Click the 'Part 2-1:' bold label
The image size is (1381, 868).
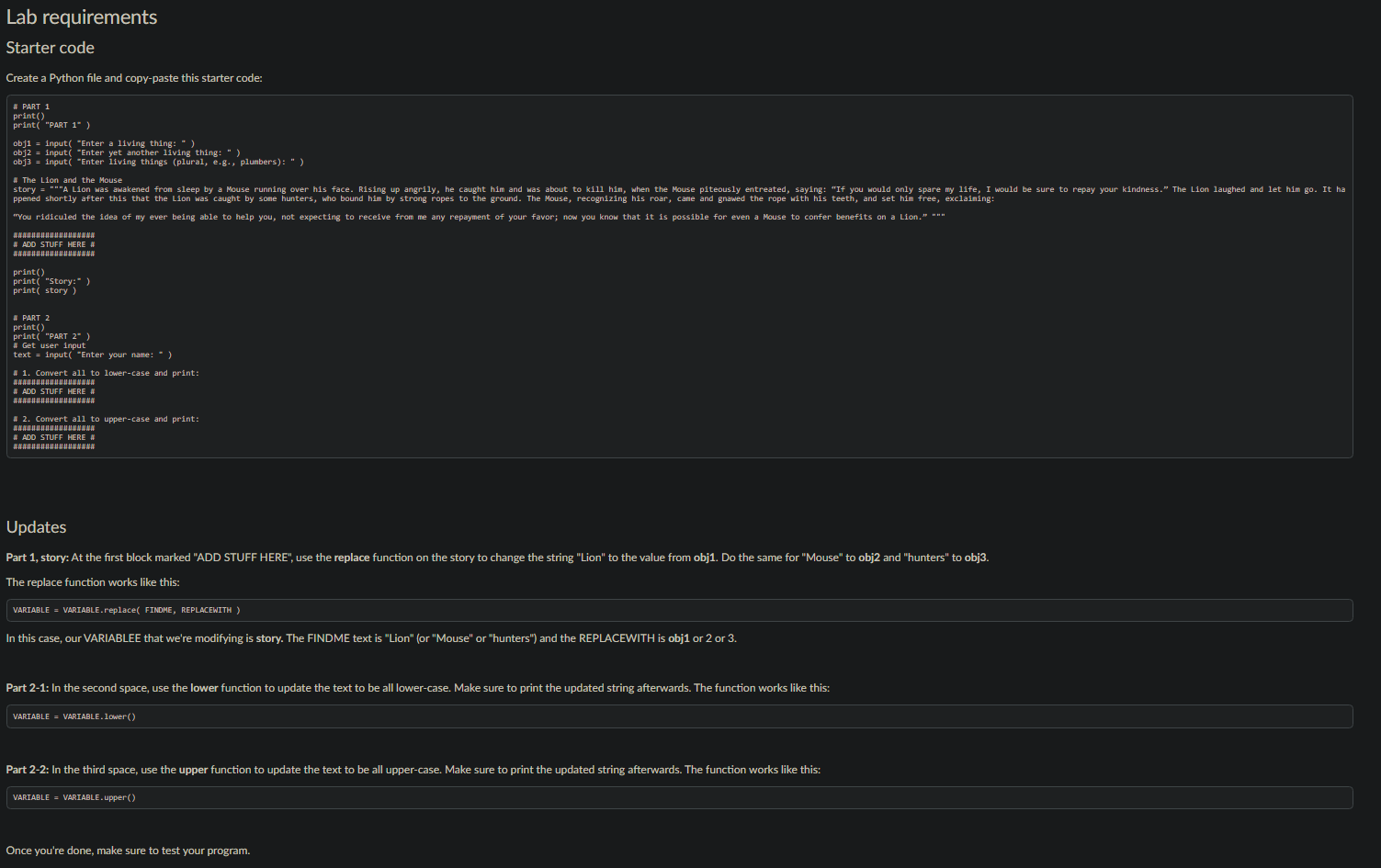tap(28, 688)
